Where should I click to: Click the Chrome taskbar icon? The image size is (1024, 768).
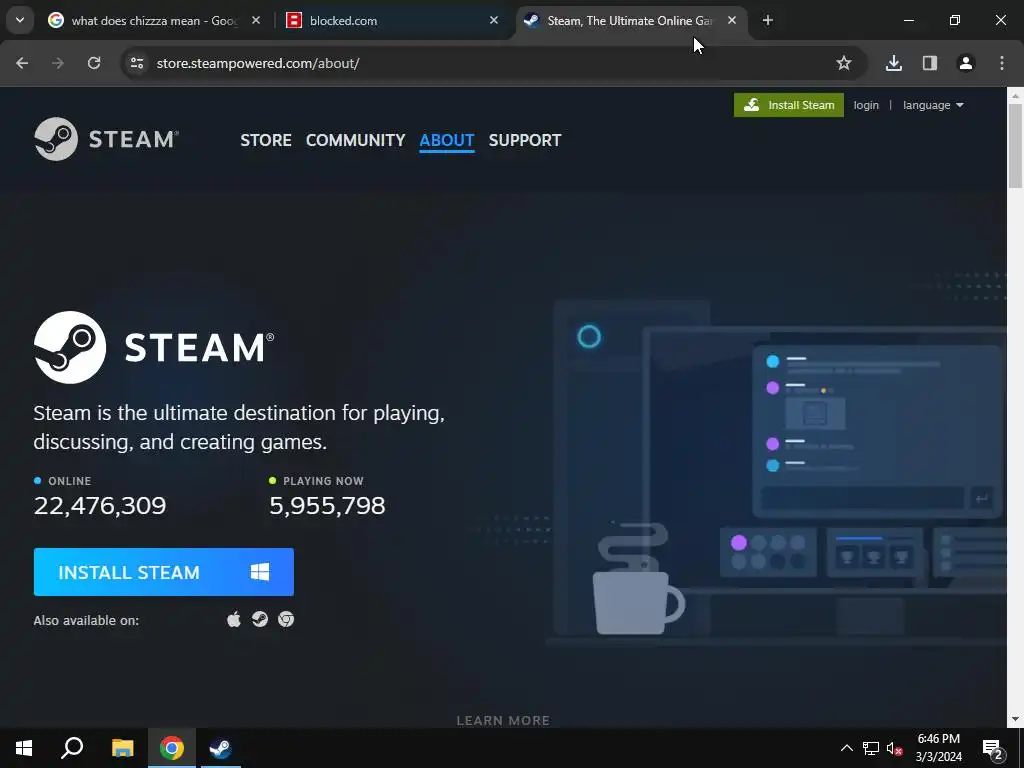tap(172, 748)
